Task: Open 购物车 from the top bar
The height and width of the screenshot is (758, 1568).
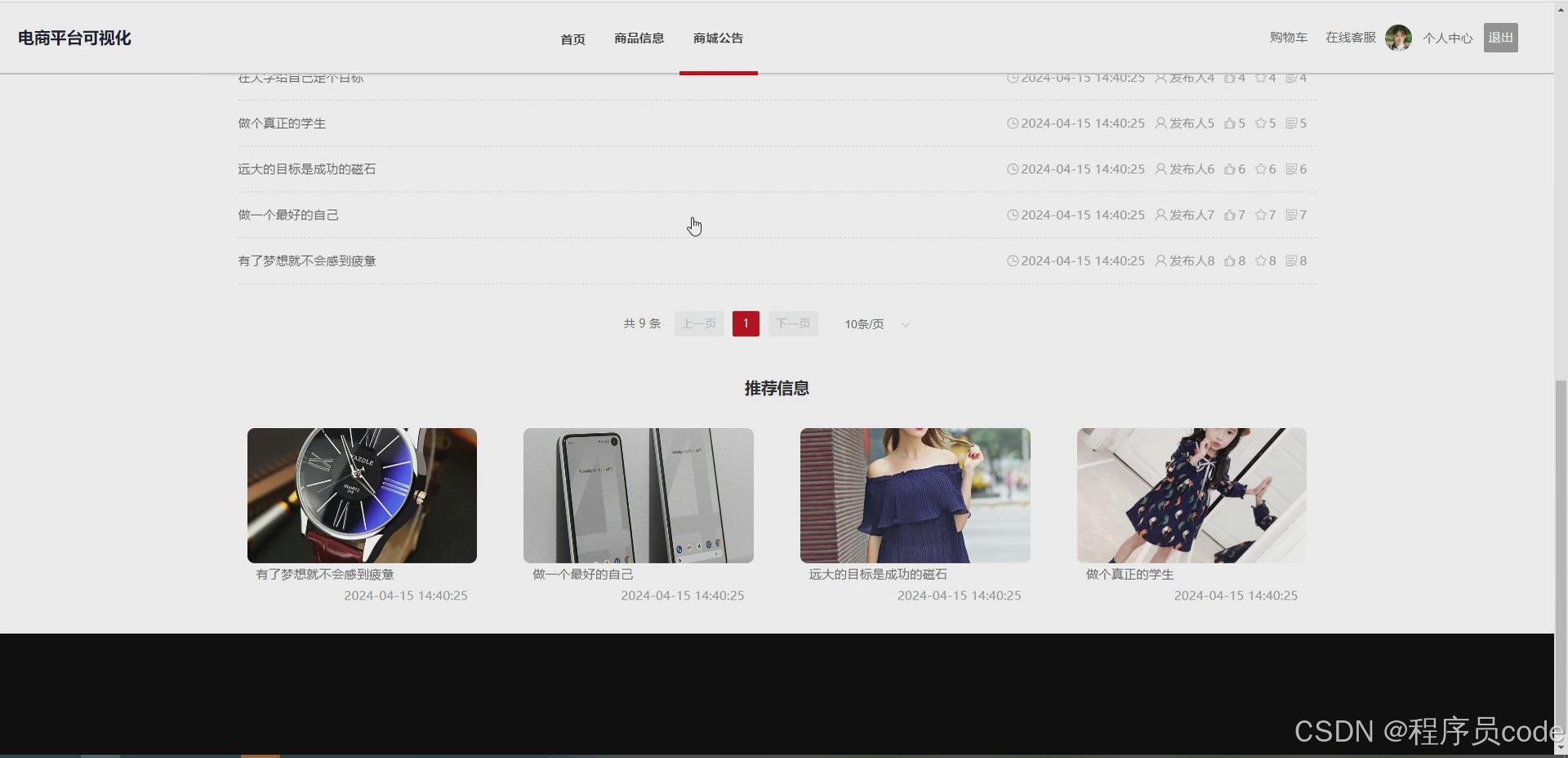Action: (x=1288, y=37)
